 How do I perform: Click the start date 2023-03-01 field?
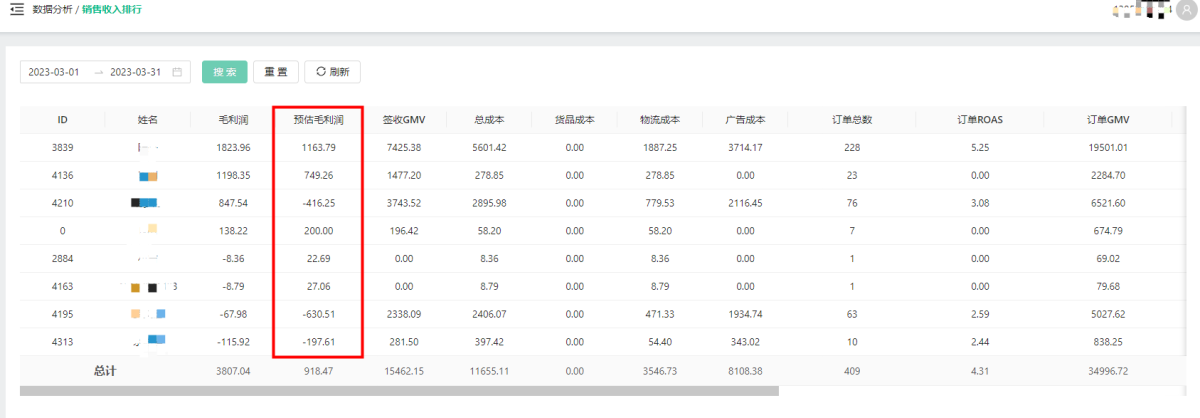(x=54, y=72)
